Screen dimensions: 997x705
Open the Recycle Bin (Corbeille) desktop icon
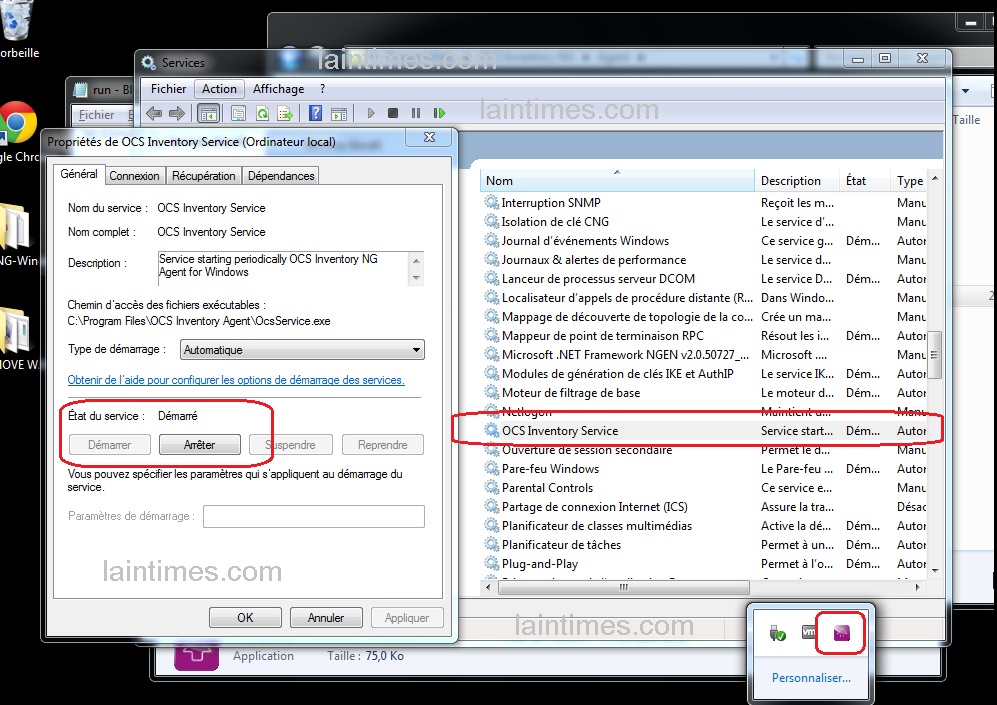(x=17, y=20)
